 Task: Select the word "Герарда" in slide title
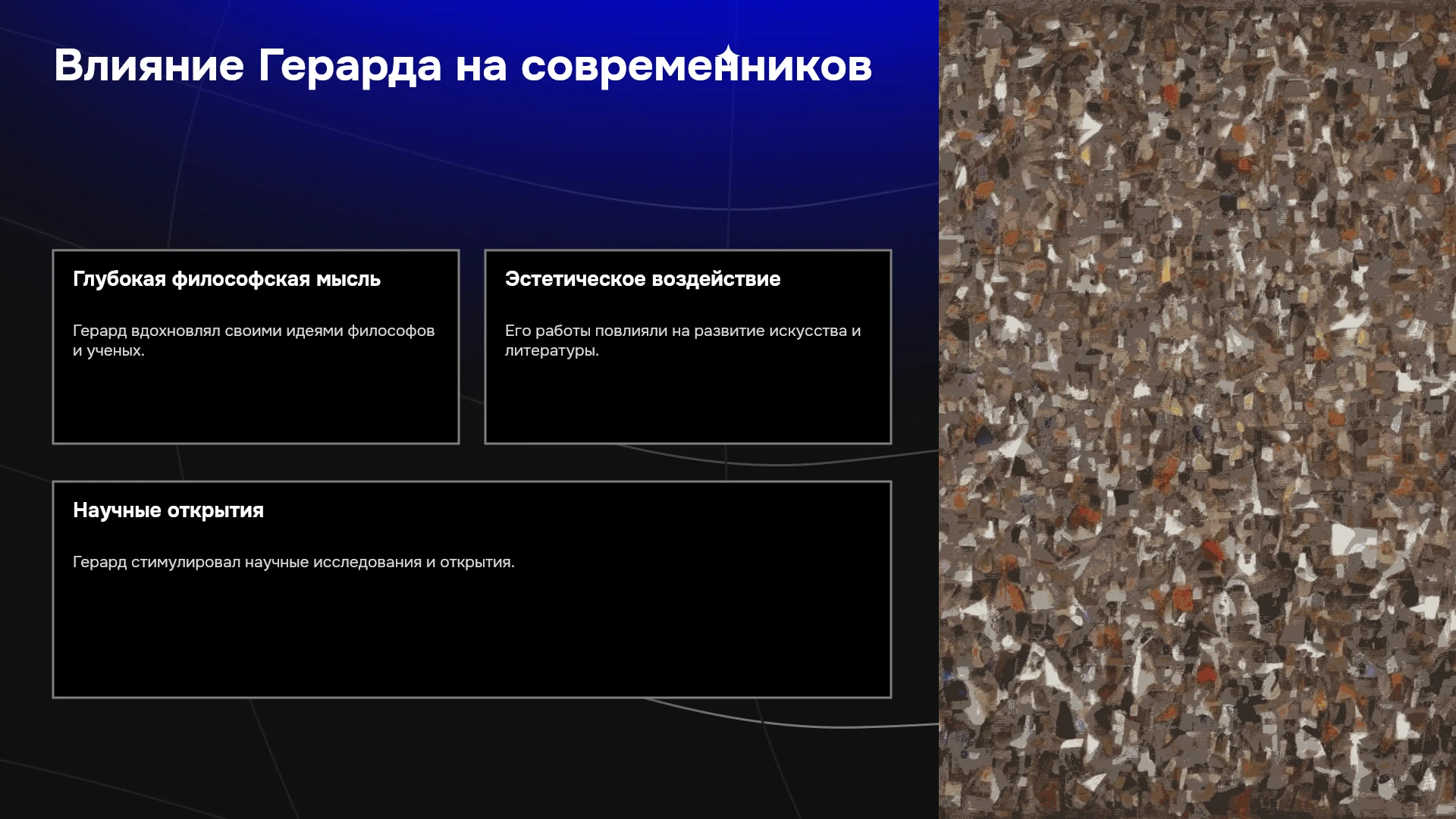(x=350, y=67)
